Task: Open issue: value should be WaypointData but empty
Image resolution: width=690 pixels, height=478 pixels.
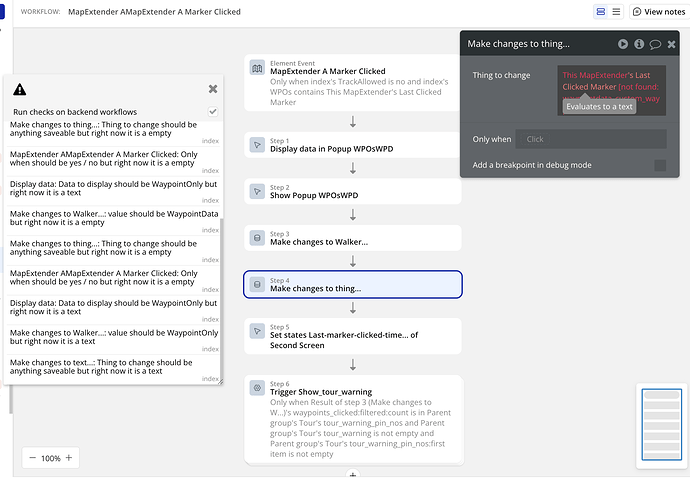Action: coord(114,221)
